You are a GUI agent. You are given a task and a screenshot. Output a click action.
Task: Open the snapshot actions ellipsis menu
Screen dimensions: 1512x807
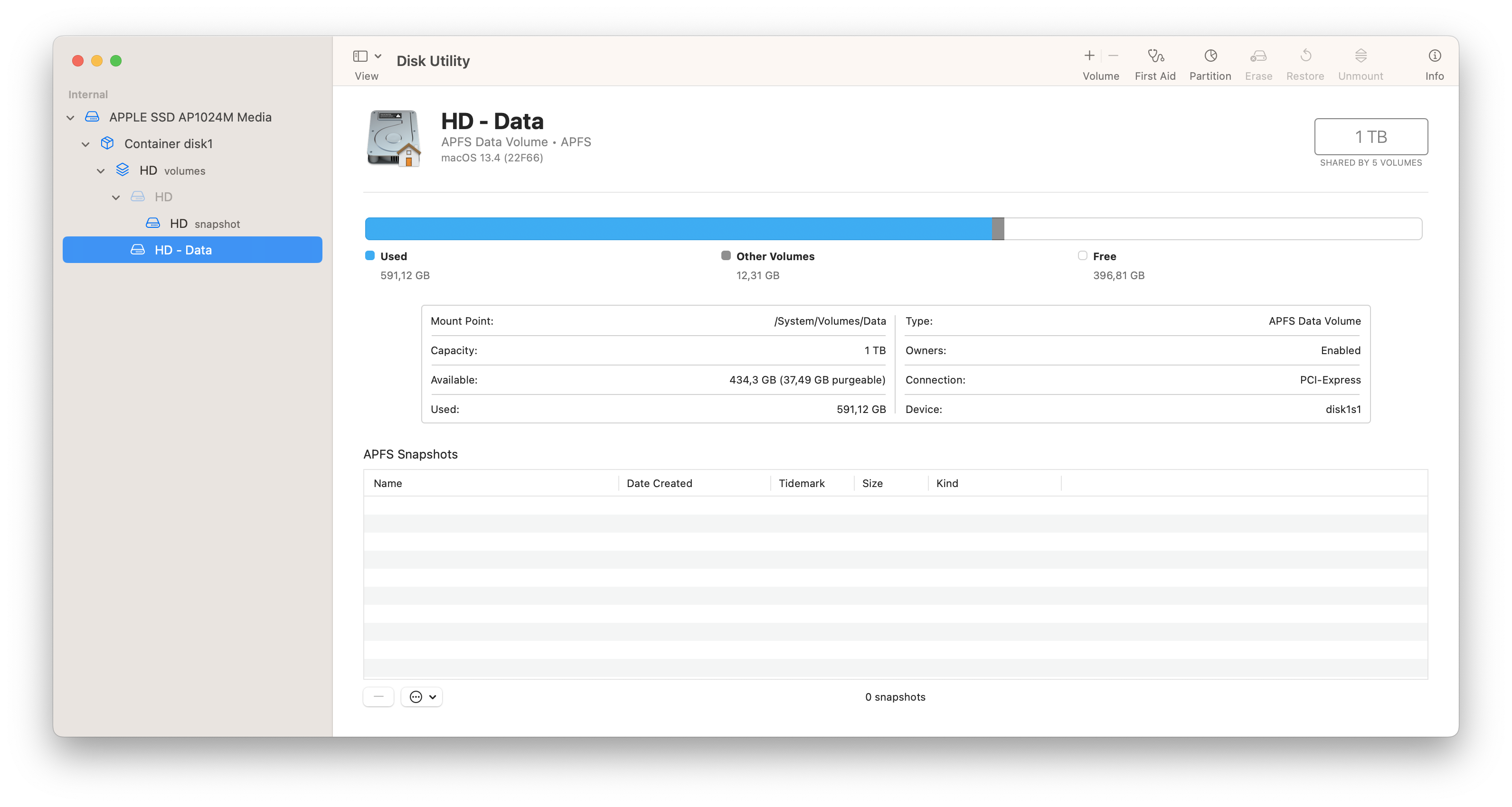pos(421,697)
